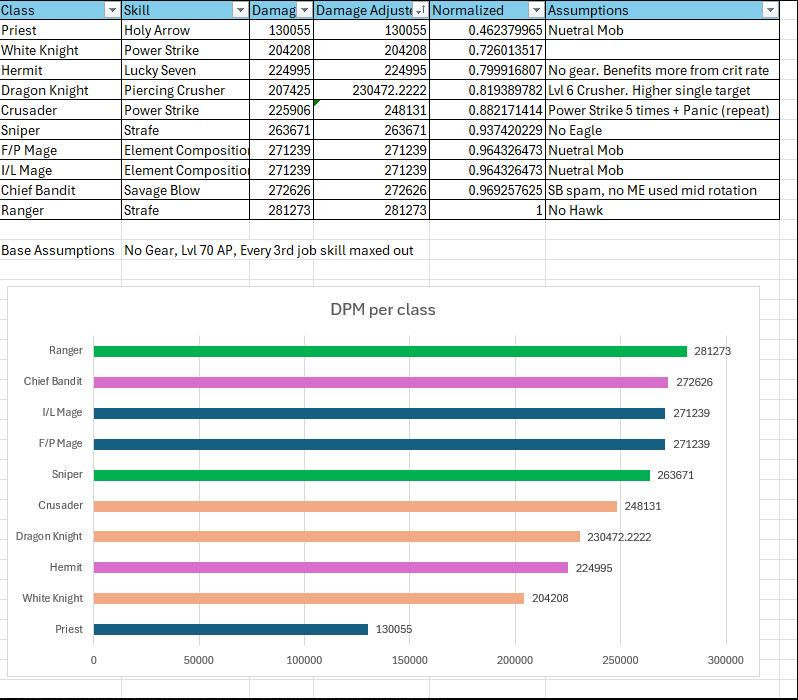Select the 0.726013517 normalized cell
The image size is (798, 700).
[488, 50]
